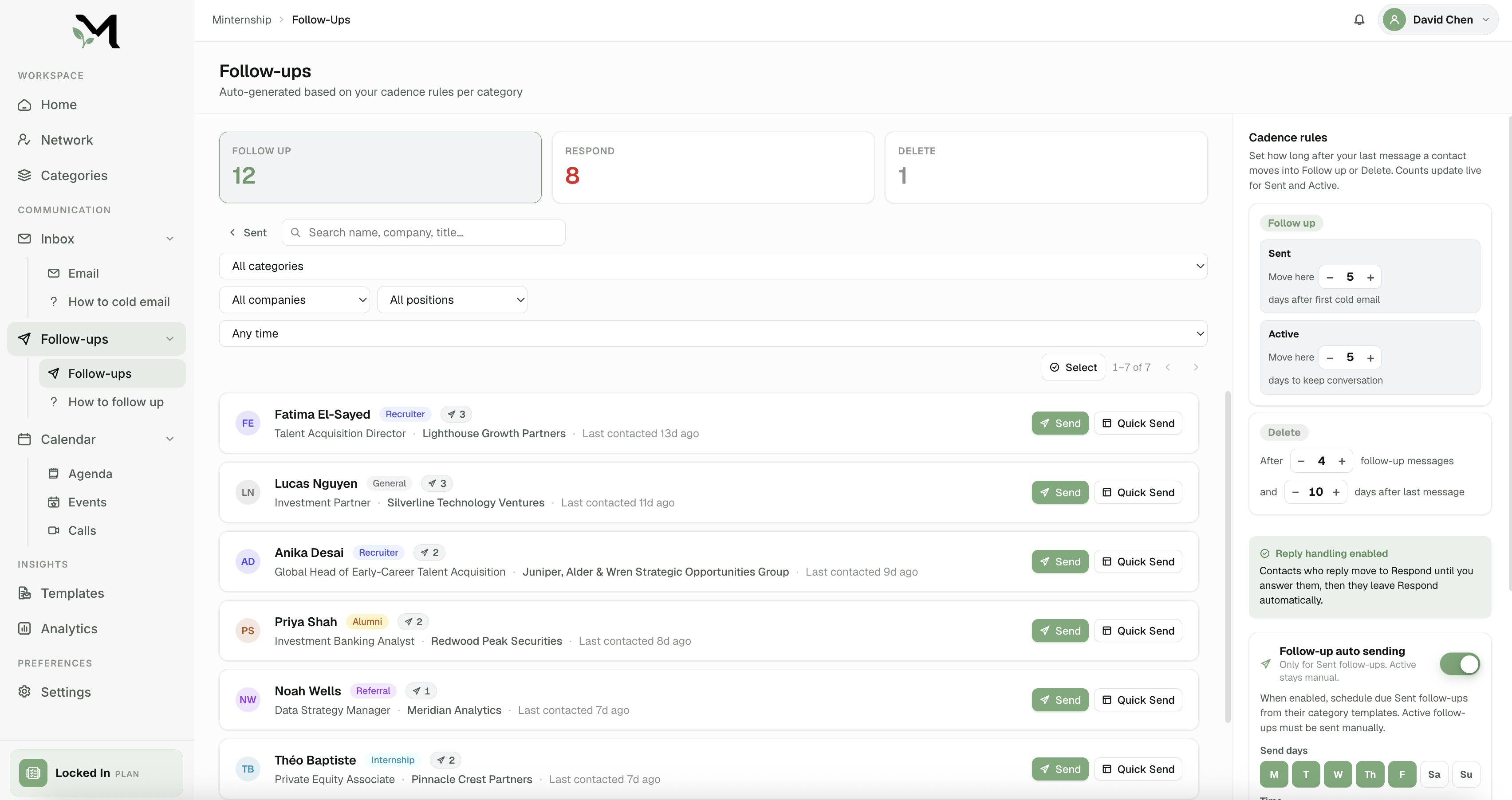The width and height of the screenshot is (1512, 800).
Task: Click the Network person icon
Action: tap(25, 140)
